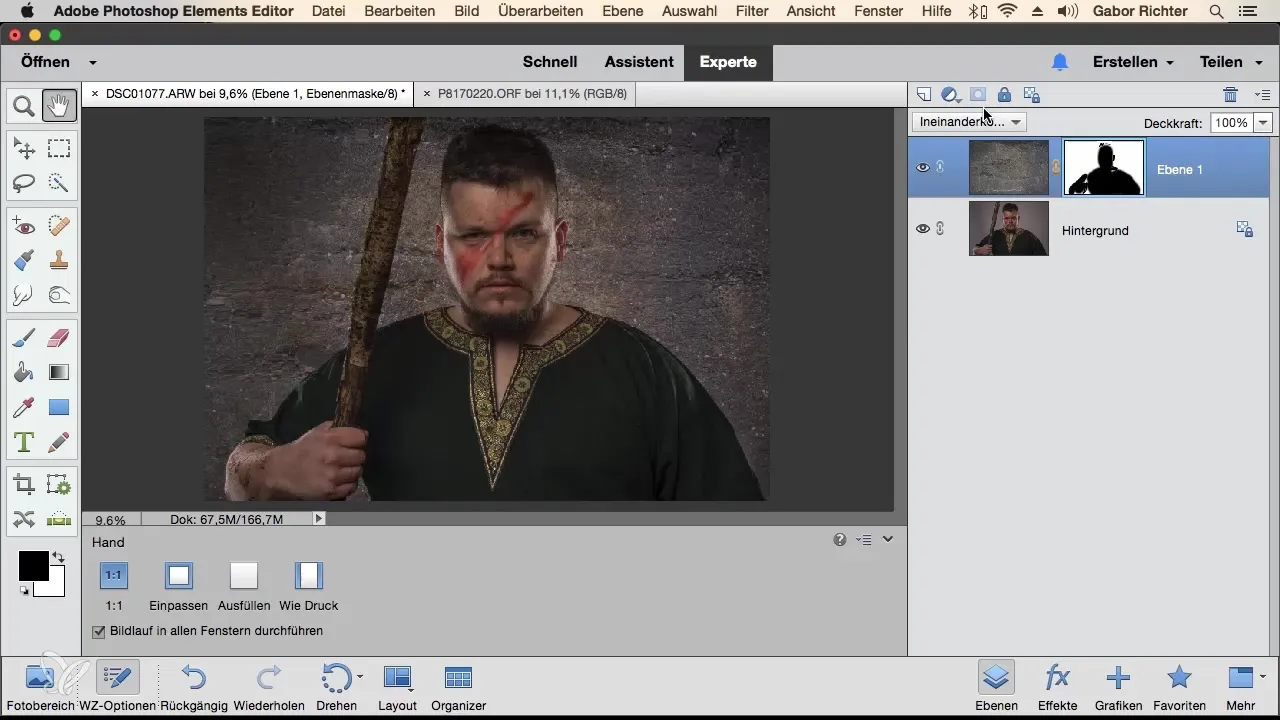Uncheck Bildlauf in allen Fenstern durchführen

(99, 632)
